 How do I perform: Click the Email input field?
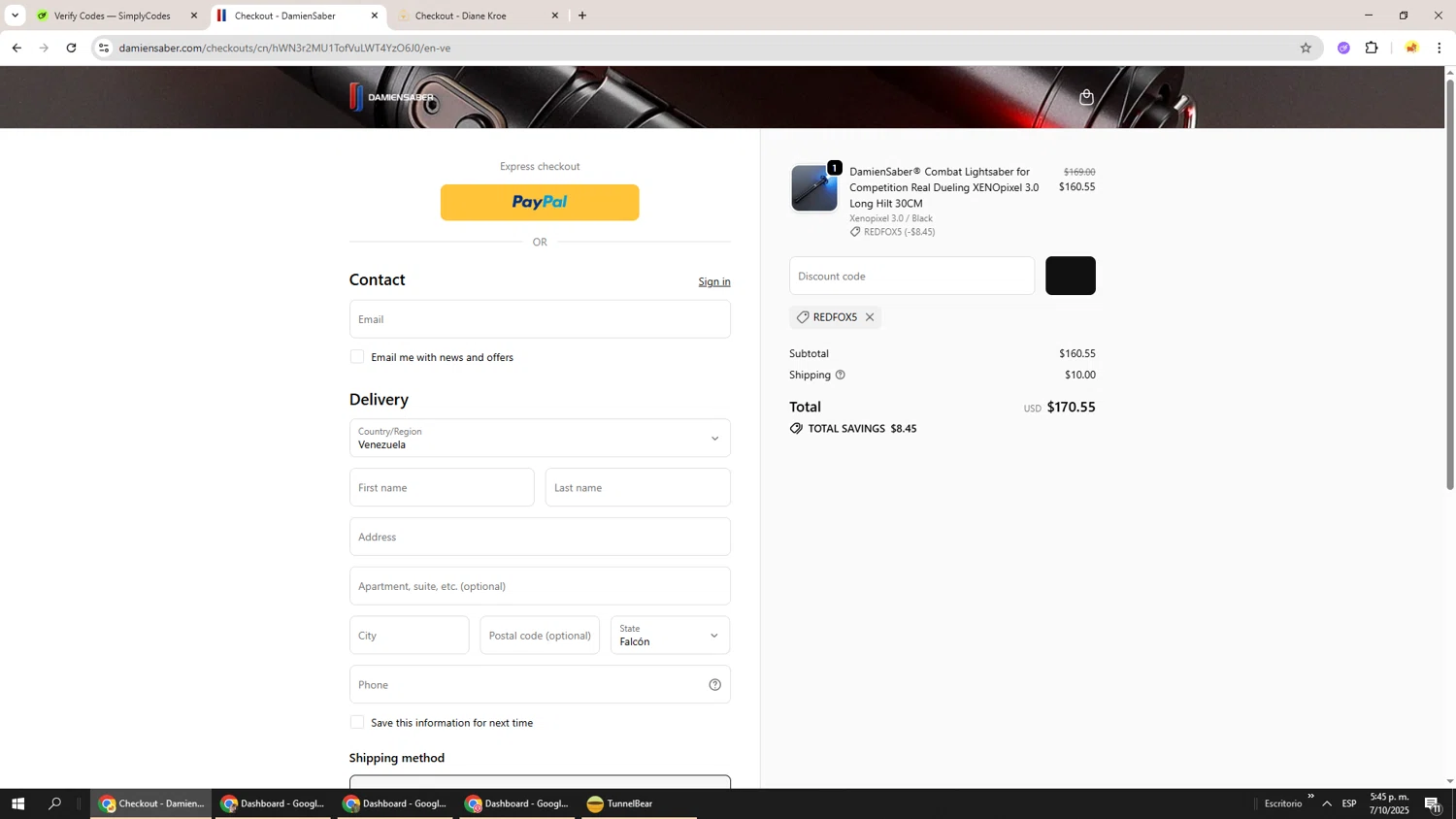pos(540,319)
